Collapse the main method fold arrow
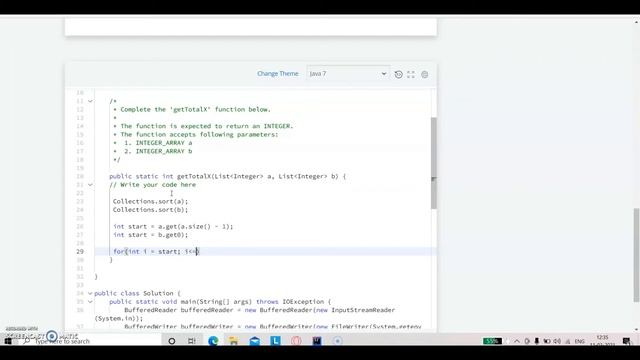640x360 pixels. click(x=90, y=302)
